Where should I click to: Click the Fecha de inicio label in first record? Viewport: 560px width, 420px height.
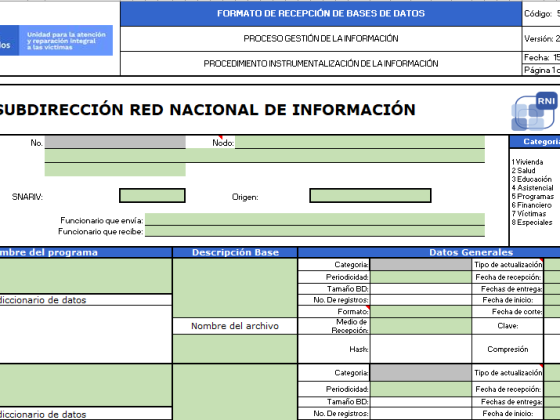(x=508, y=300)
